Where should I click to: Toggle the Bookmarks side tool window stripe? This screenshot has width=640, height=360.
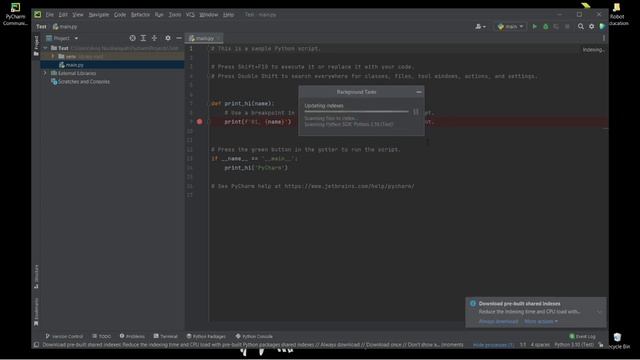(x=36, y=312)
